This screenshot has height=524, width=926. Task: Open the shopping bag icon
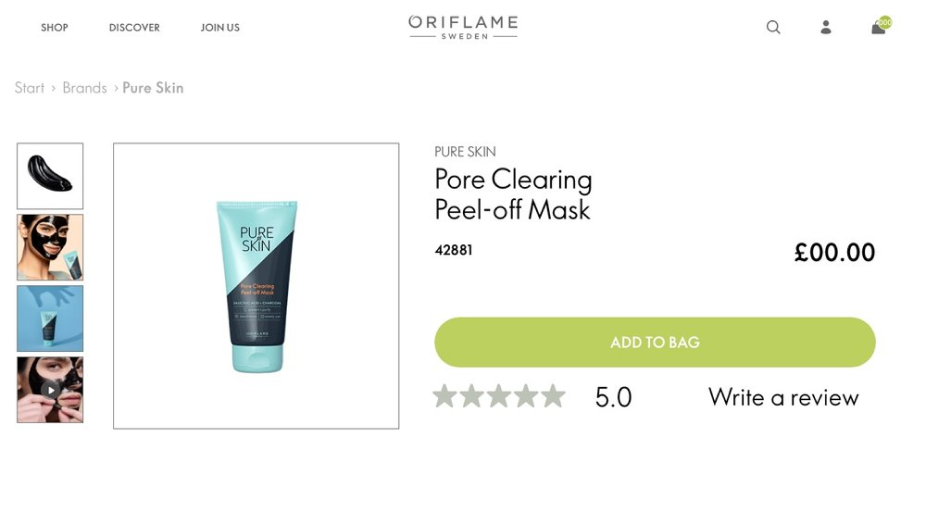878,27
